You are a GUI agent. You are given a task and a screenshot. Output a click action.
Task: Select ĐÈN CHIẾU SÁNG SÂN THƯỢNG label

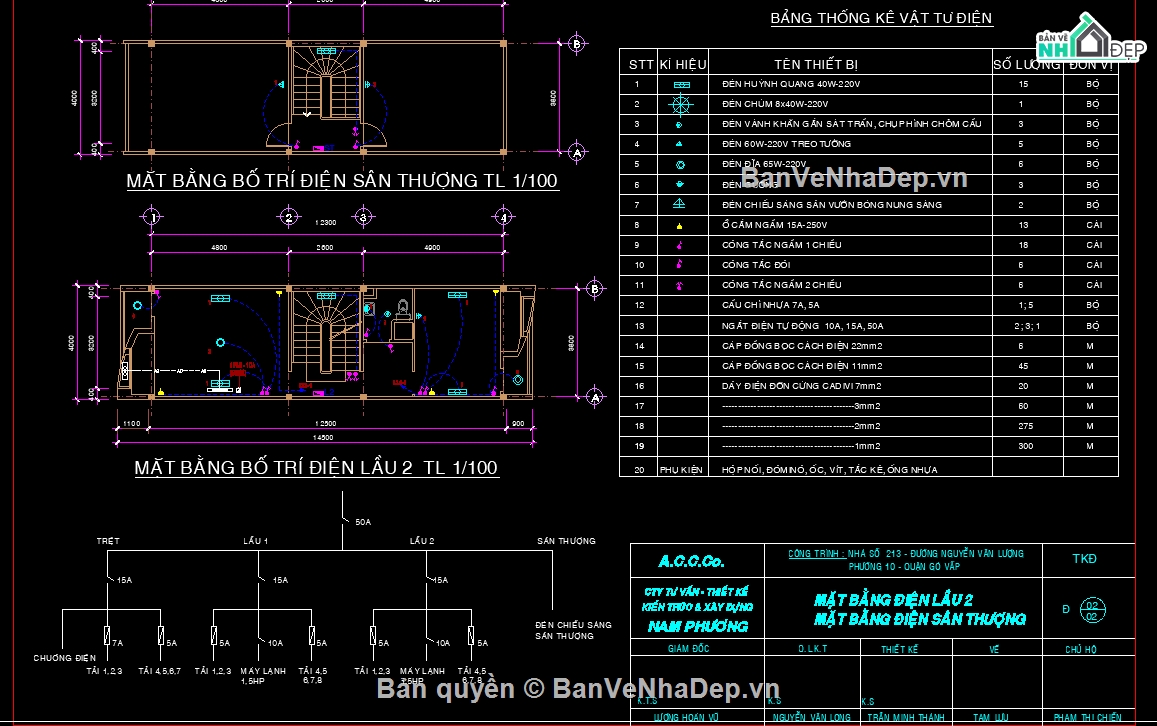coord(573,630)
